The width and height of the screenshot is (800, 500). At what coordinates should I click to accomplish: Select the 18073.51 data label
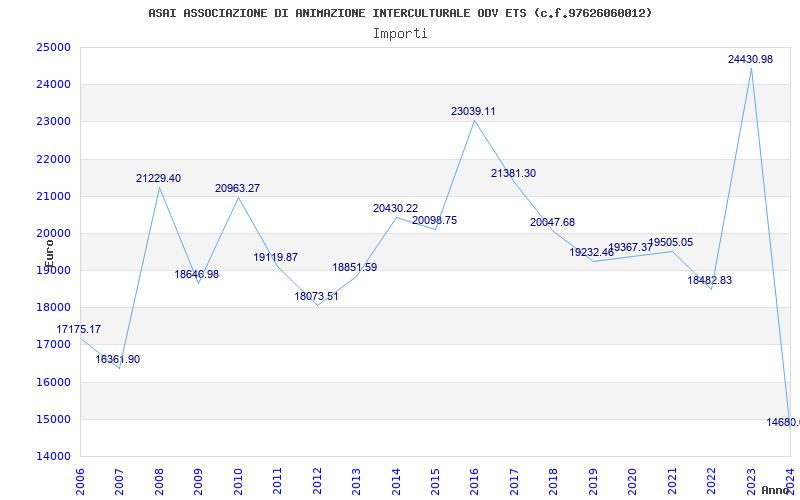316,296
